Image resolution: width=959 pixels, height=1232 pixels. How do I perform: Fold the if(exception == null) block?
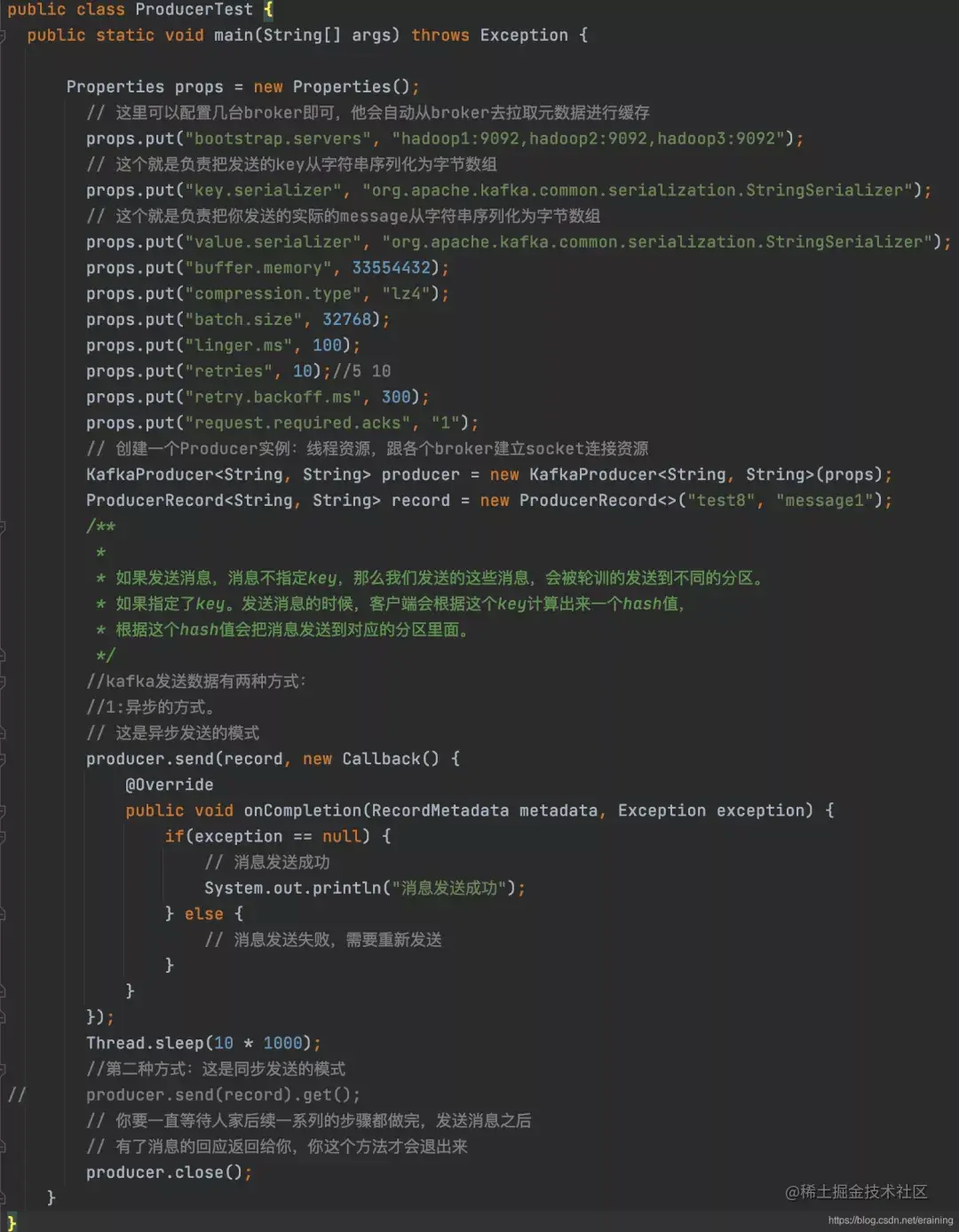click(x=3, y=837)
